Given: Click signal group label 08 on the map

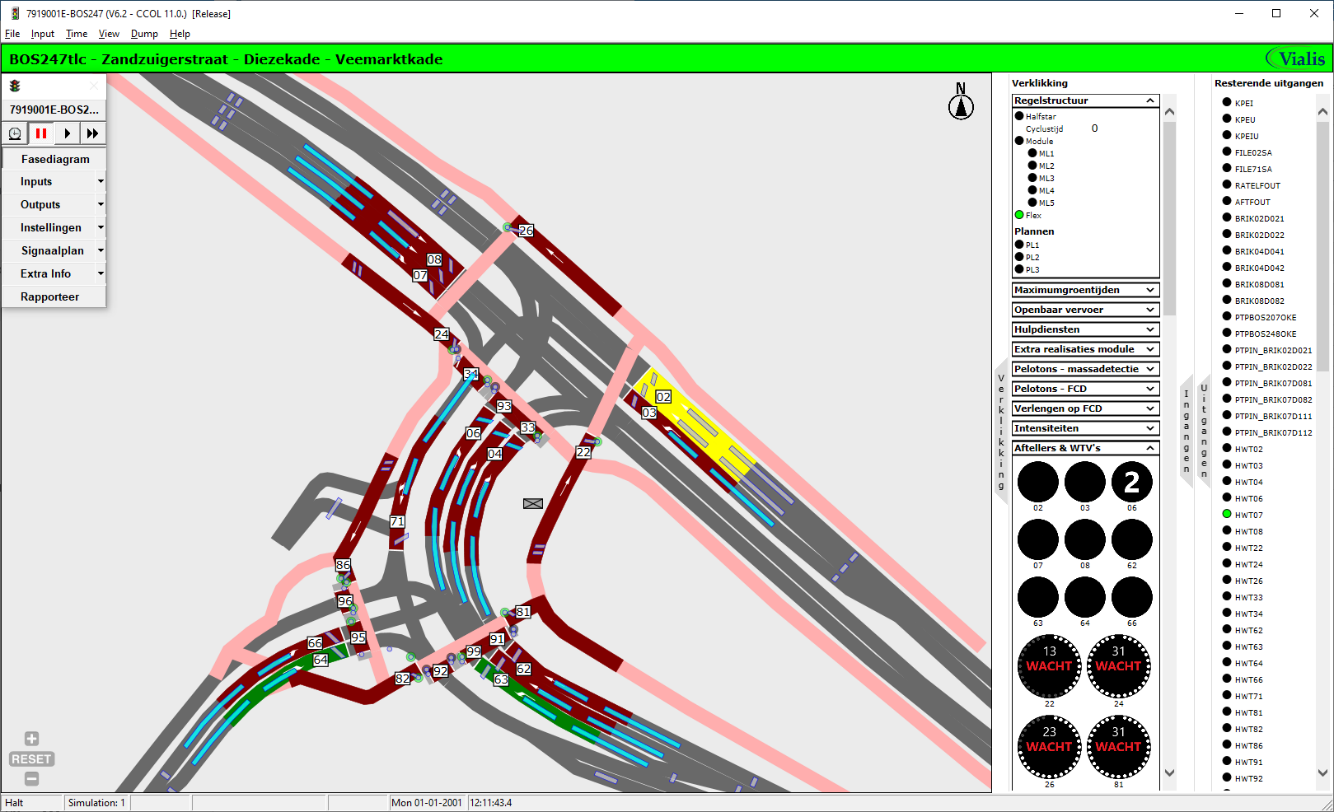Looking at the screenshot, I should [x=434, y=260].
